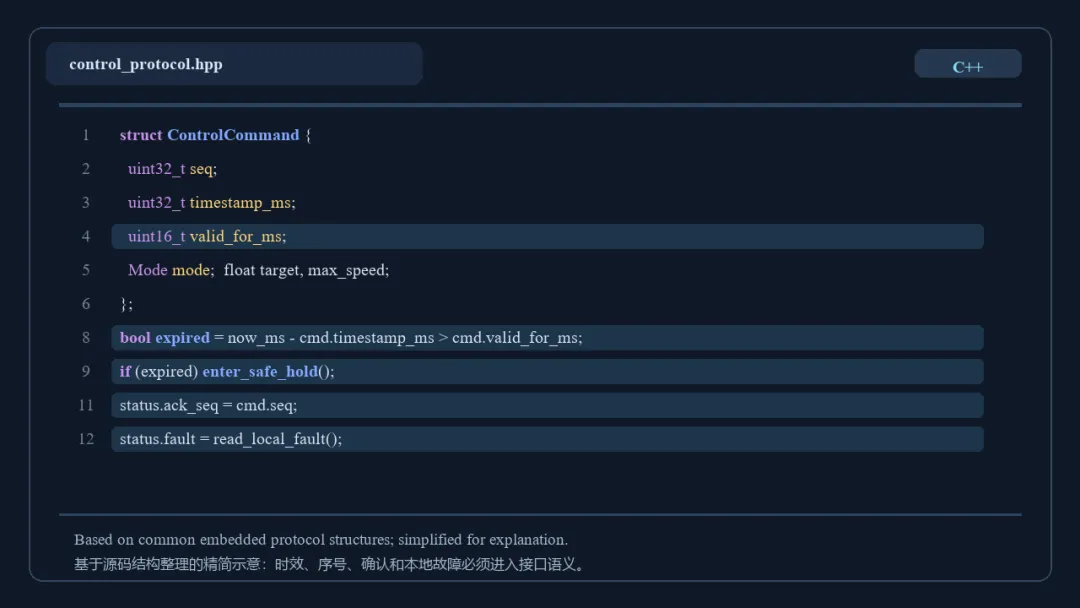The image size is (1080, 608).
Task: Click the C++ language badge
Action: point(967,64)
